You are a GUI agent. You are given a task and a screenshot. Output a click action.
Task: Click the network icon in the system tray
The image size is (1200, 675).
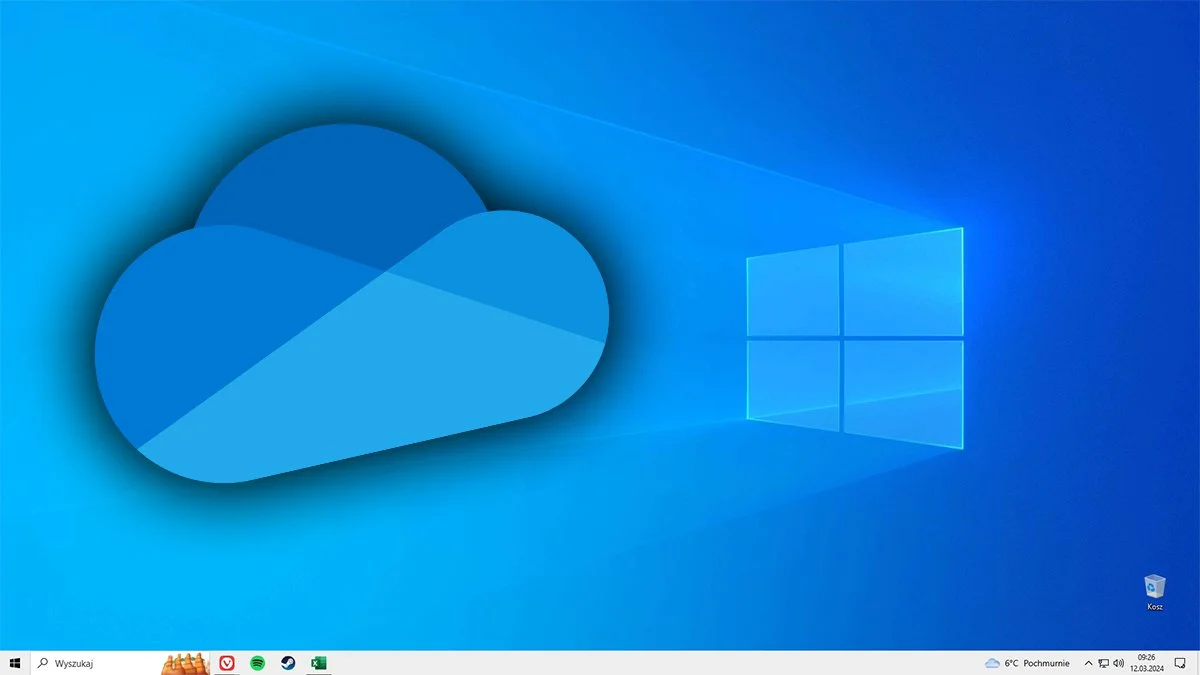(x=1103, y=663)
